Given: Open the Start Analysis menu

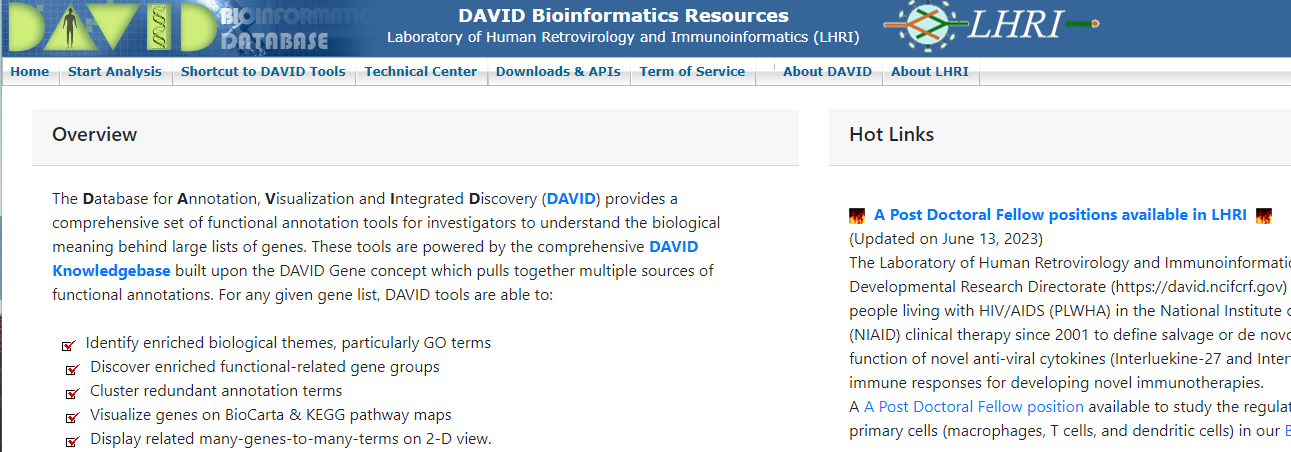Looking at the screenshot, I should coord(115,71).
